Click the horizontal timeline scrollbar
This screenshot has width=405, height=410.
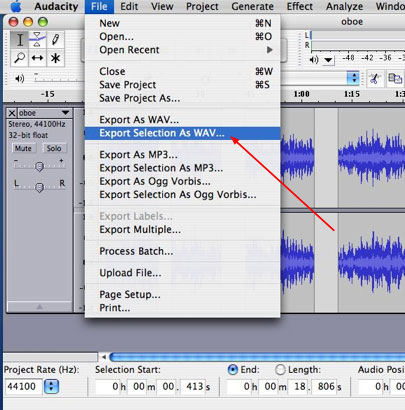tap(257, 357)
